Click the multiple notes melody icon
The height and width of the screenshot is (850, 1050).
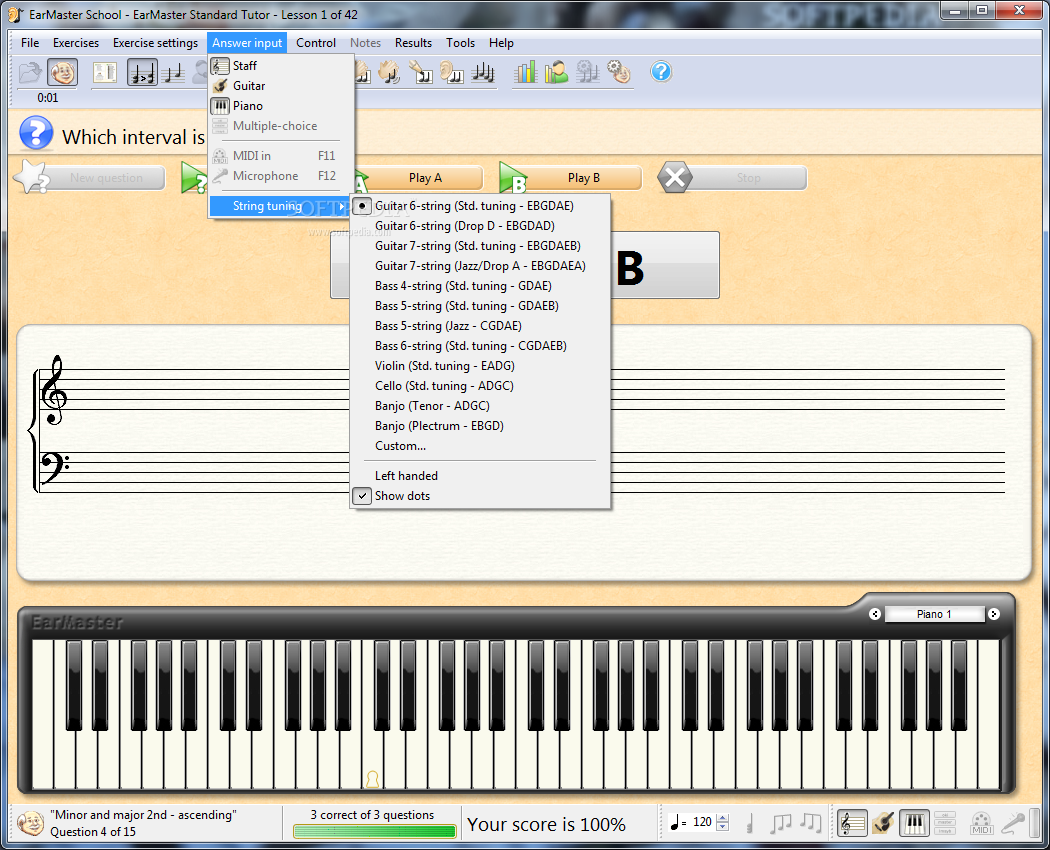coord(483,72)
